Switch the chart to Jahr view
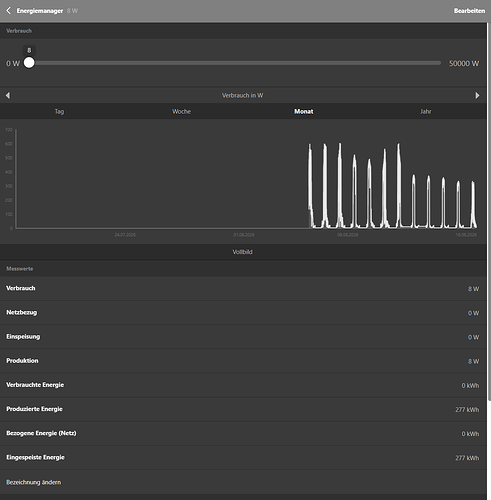The width and height of the screenshot is (491, 500). click(x=426, y=111)
